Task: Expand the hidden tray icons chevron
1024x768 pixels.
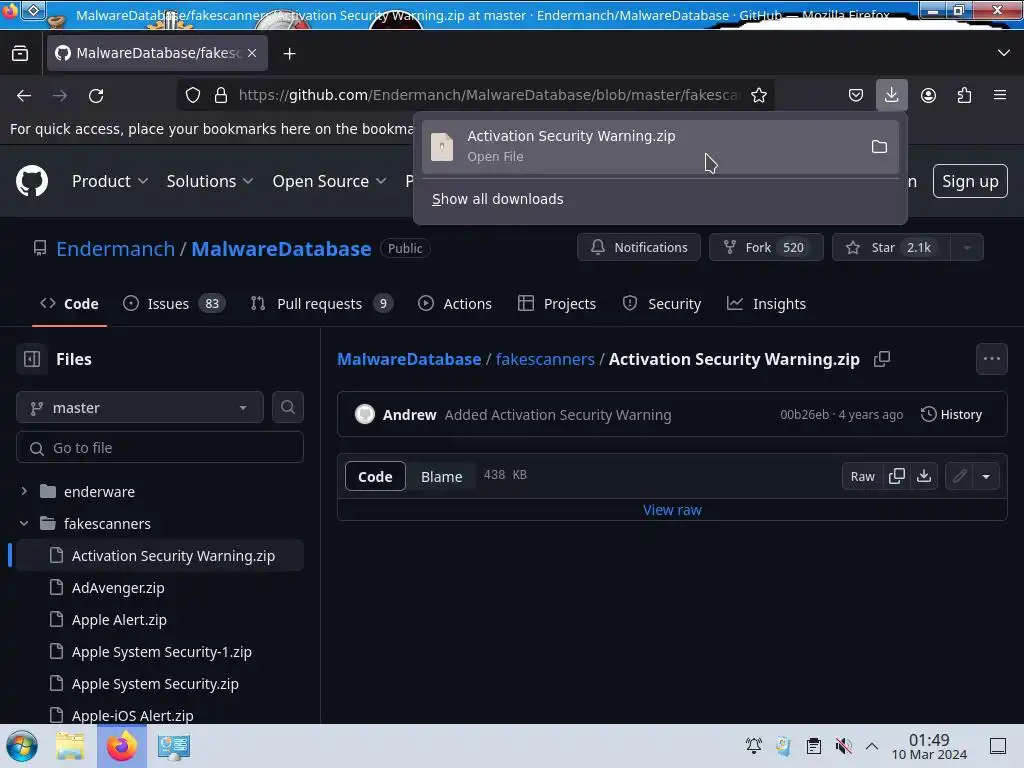Action: [x=872, y=746]
